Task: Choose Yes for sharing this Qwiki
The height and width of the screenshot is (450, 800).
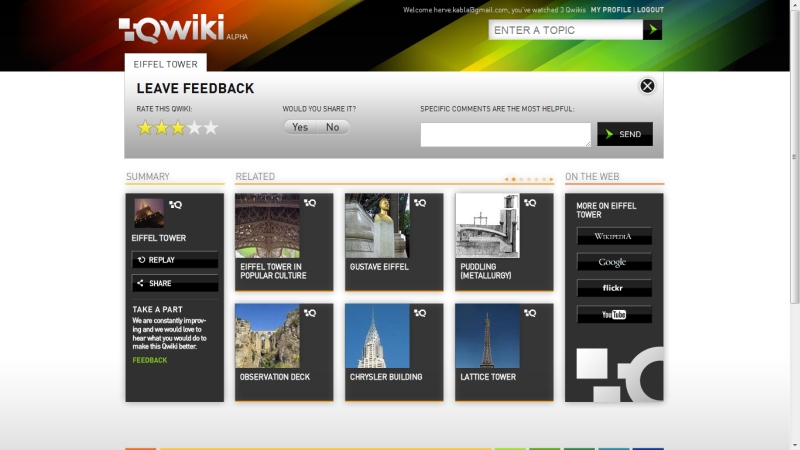Action: 300,127
